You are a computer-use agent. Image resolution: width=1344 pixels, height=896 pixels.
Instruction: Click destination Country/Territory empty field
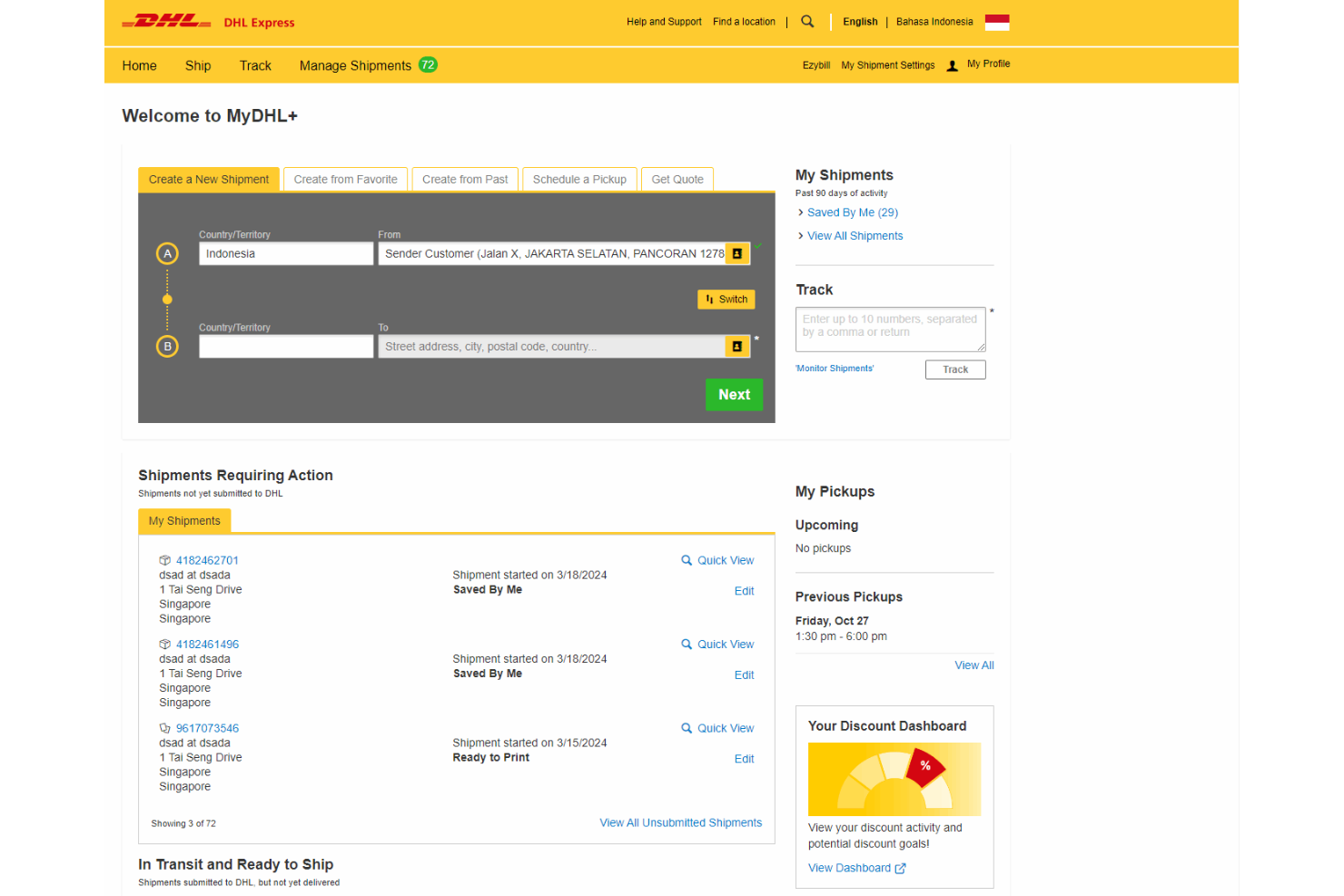click(x=286, y=347)
